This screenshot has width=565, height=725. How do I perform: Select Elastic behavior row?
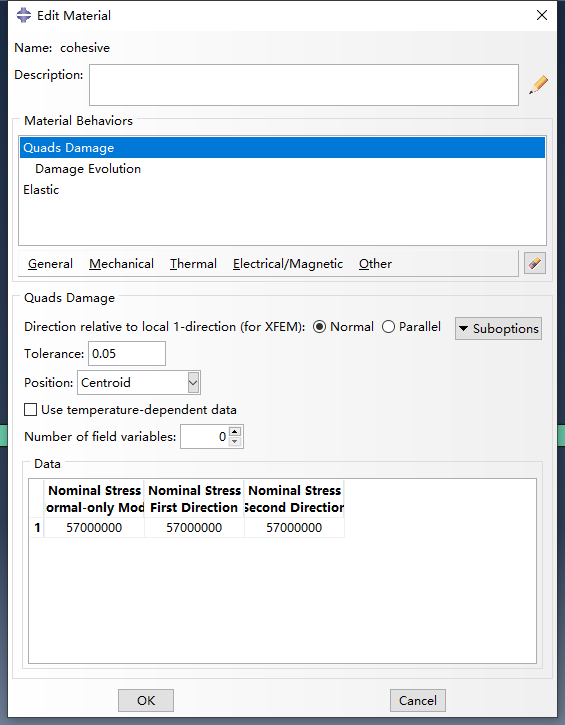282,190
